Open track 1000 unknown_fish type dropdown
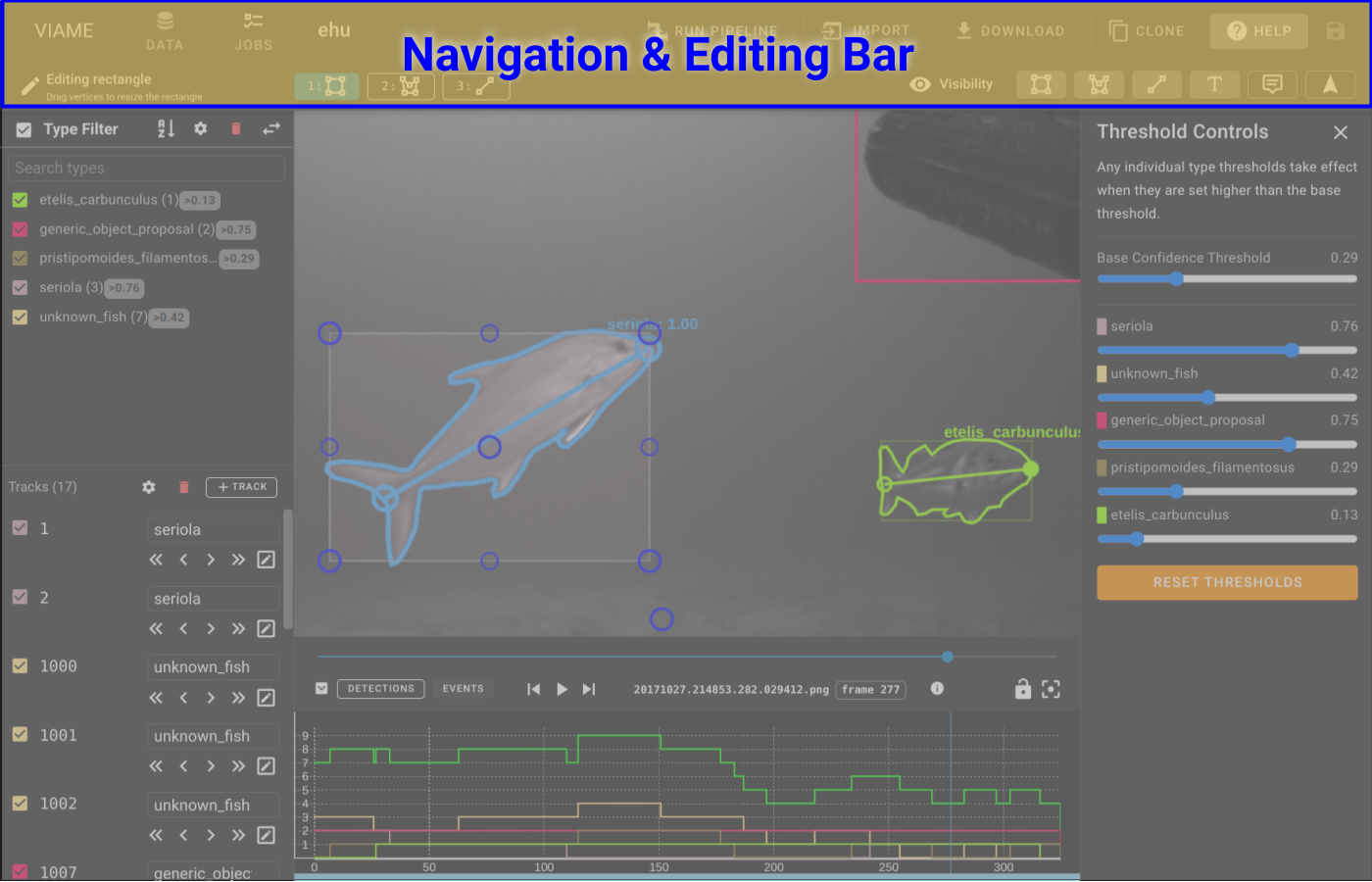Image resolution: width=1372 pixels, height=882 pixels. (214, 667)
